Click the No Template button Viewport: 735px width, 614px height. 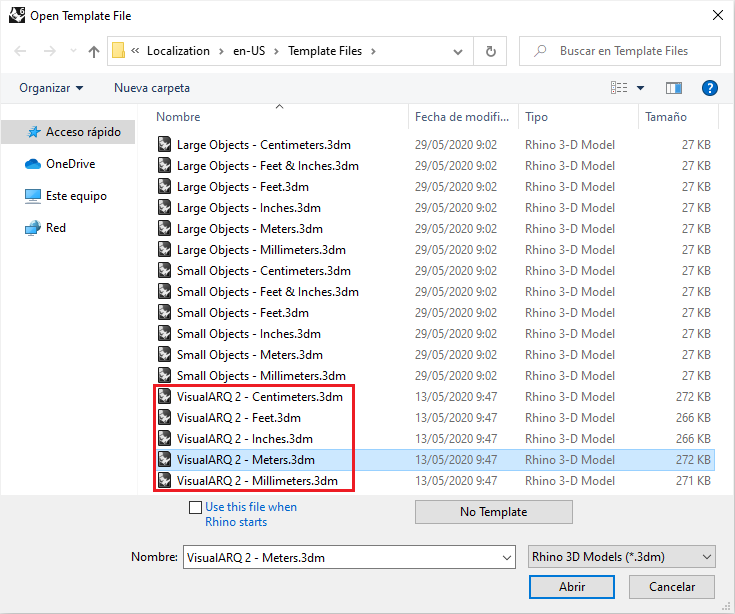494,512
